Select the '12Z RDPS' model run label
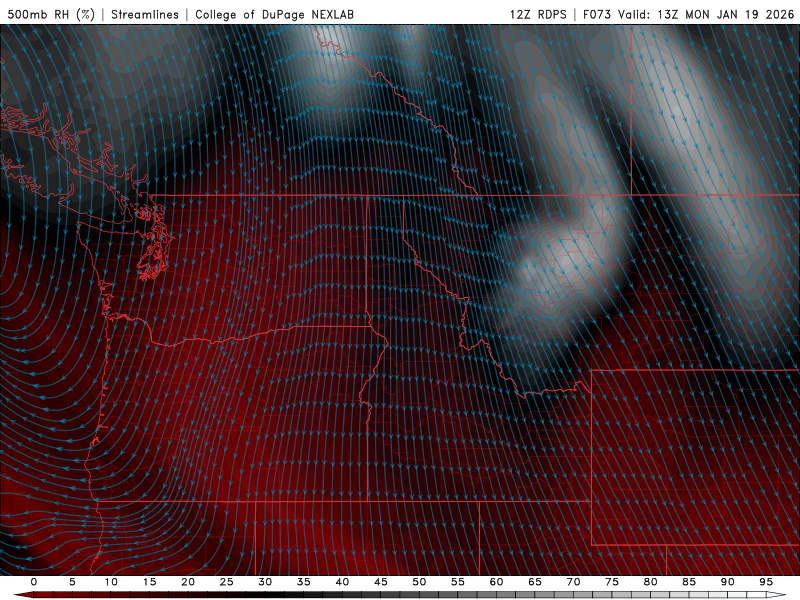 538,14
